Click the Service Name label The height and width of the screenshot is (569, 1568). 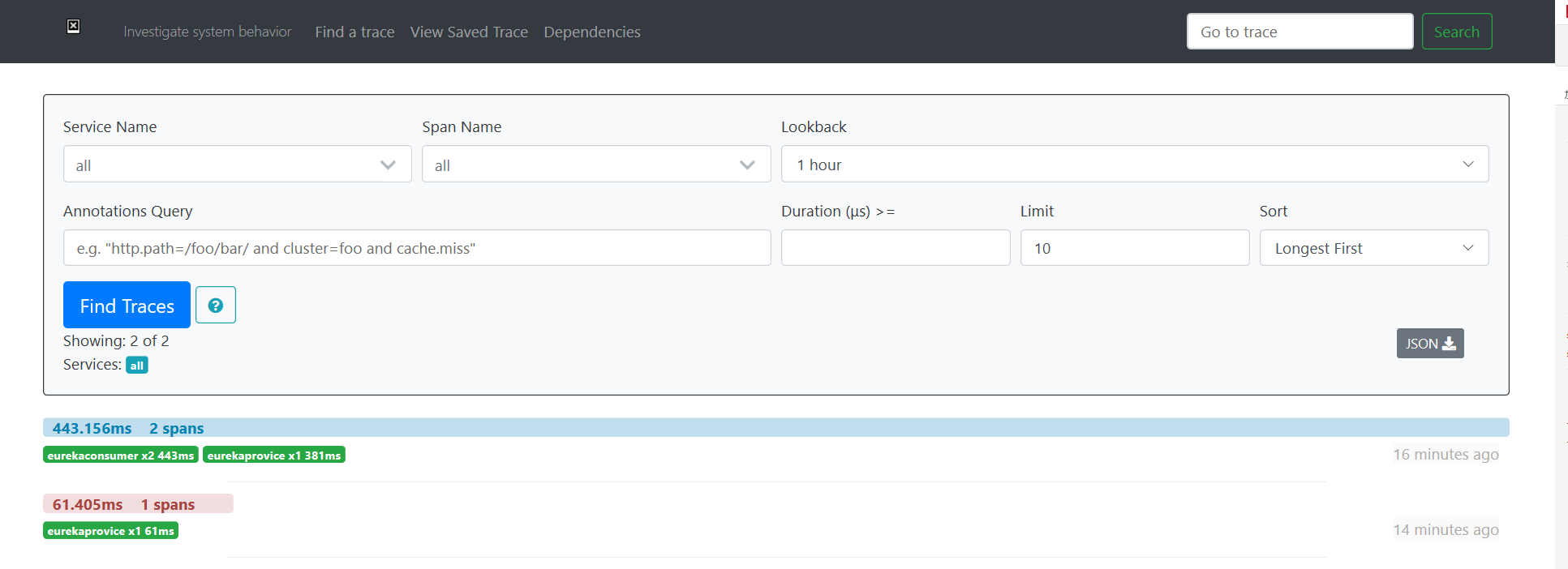click(110, 127)
